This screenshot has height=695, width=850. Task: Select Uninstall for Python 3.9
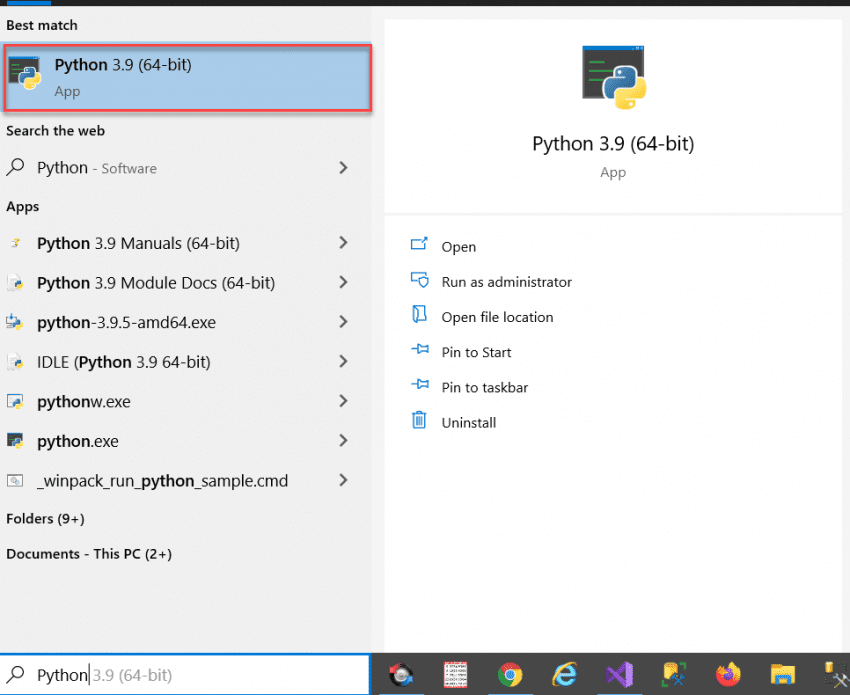coord(468,423)
